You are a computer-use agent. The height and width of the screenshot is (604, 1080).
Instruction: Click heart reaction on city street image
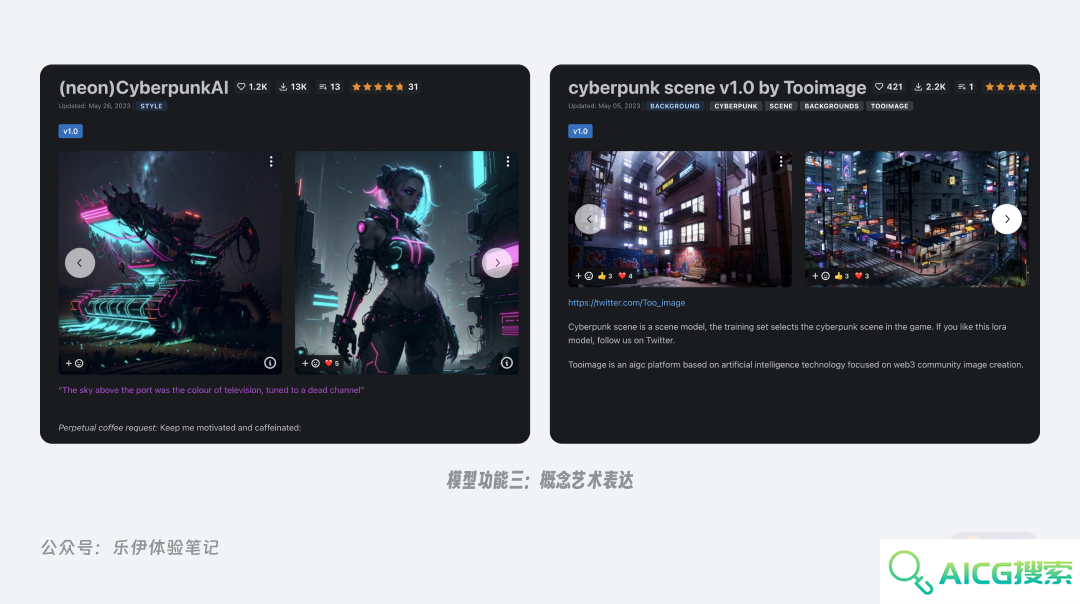click(x=862, y=275)
